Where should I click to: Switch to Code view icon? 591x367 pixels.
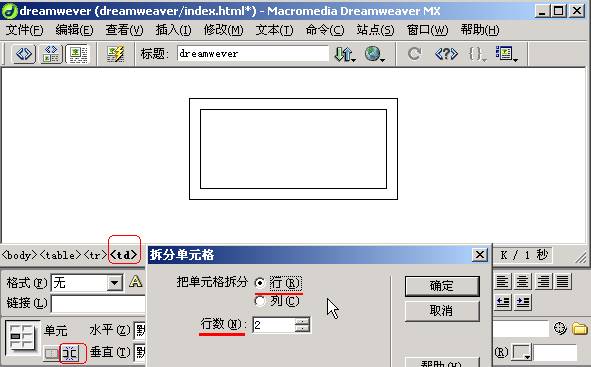coord(24,54)
